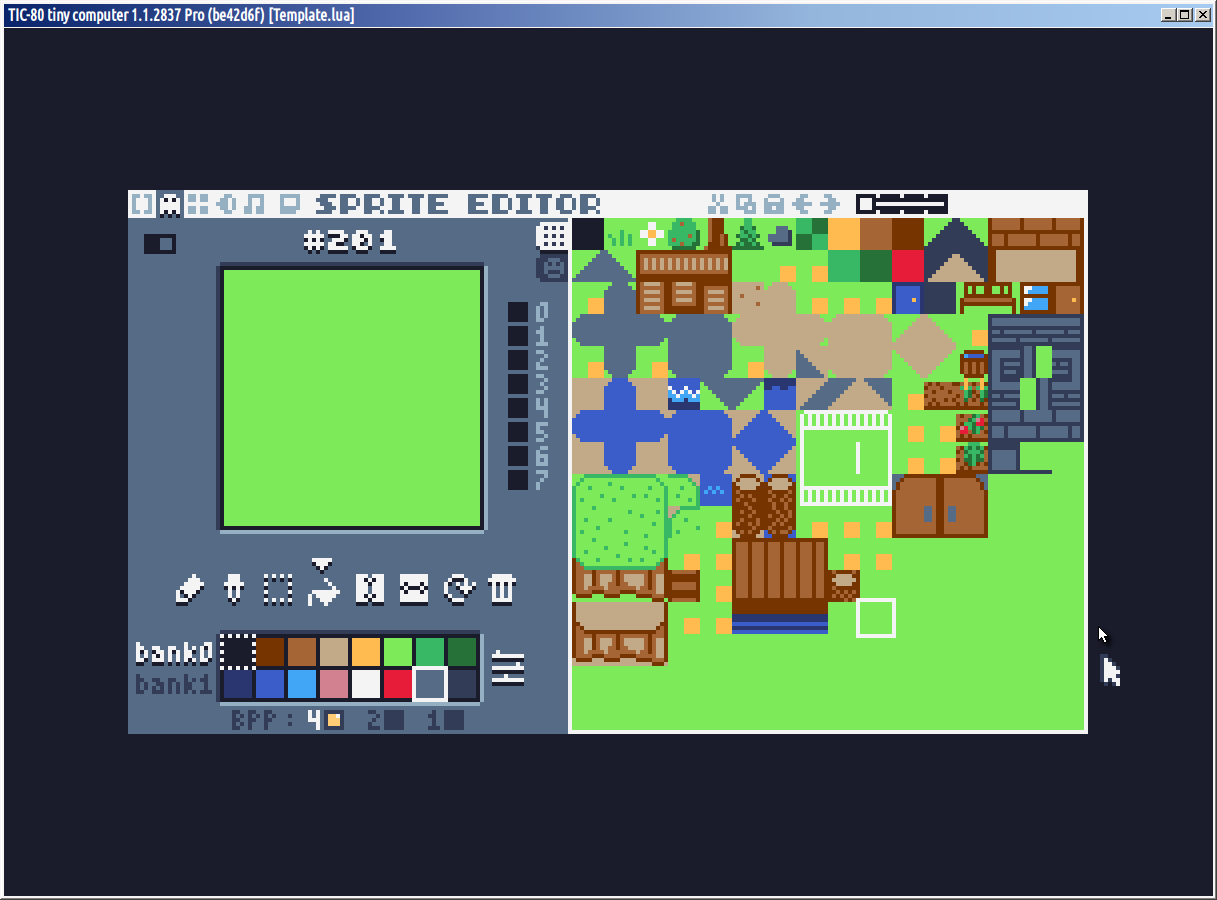Open the palette edit sliders
The image size is (1217, 900).
pos(508,667)
